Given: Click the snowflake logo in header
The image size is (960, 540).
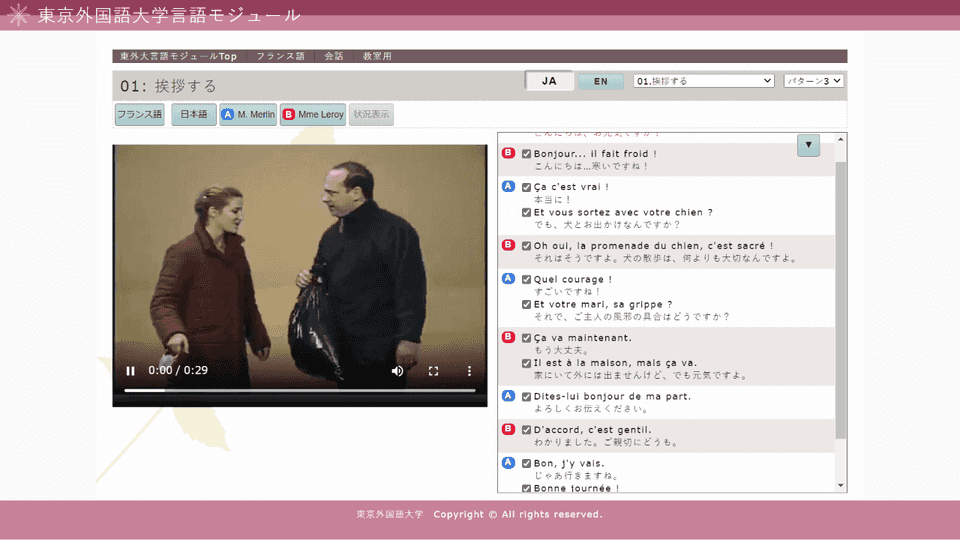Looking at the screenshot, I should tap(18, 16).
